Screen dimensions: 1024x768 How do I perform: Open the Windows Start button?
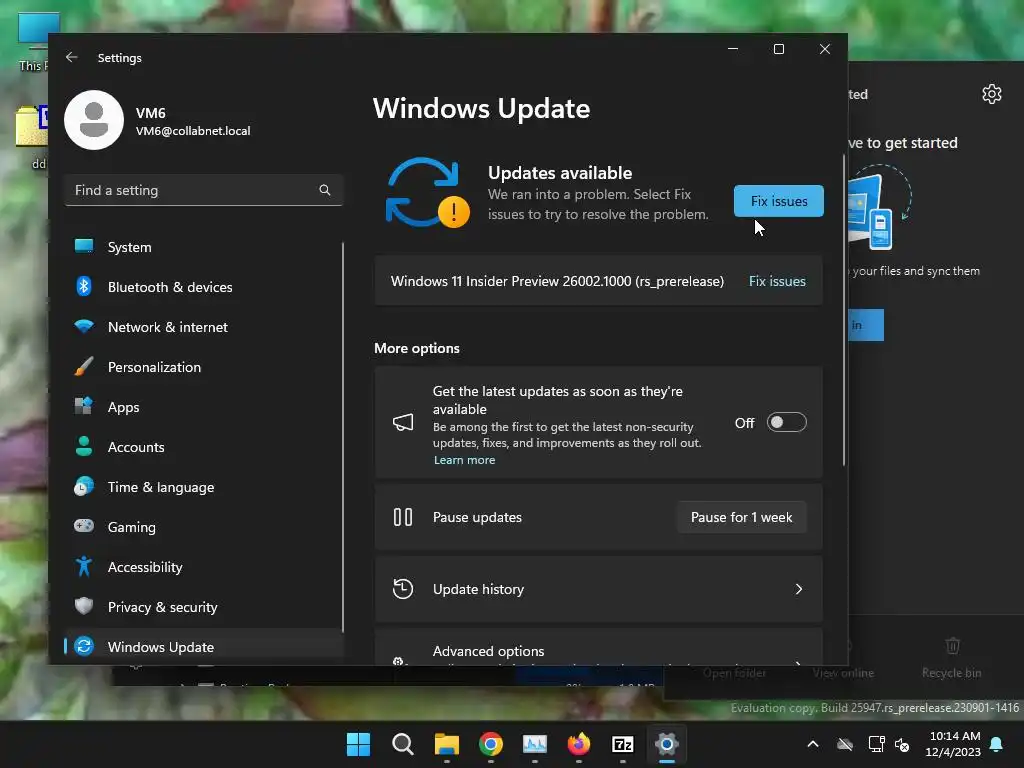359,744
